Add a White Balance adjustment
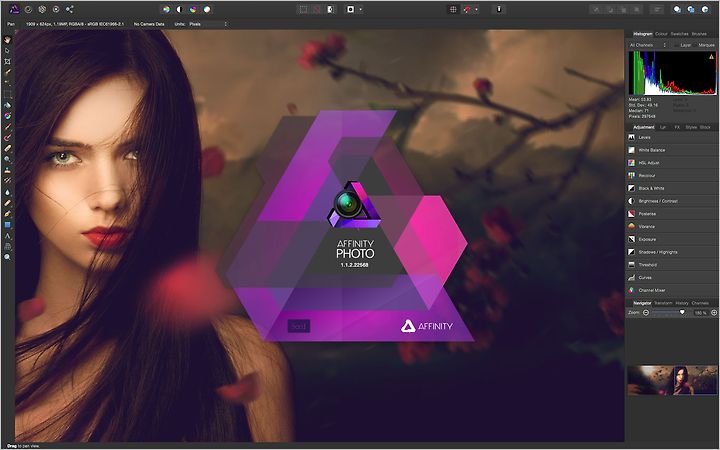The image size is (720, 450). tap(672, 150)
